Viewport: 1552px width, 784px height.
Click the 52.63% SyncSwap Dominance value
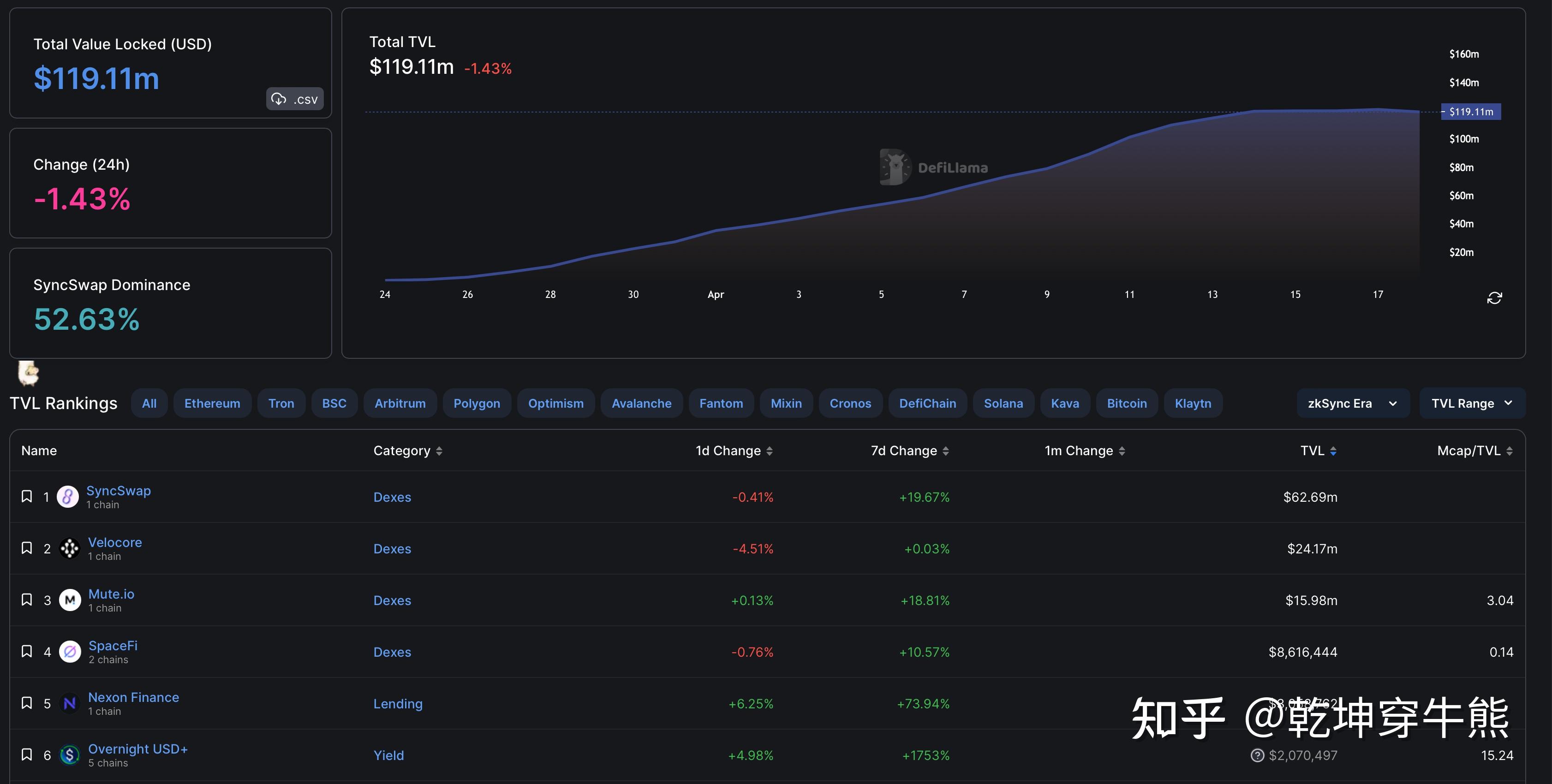(86, 319)
